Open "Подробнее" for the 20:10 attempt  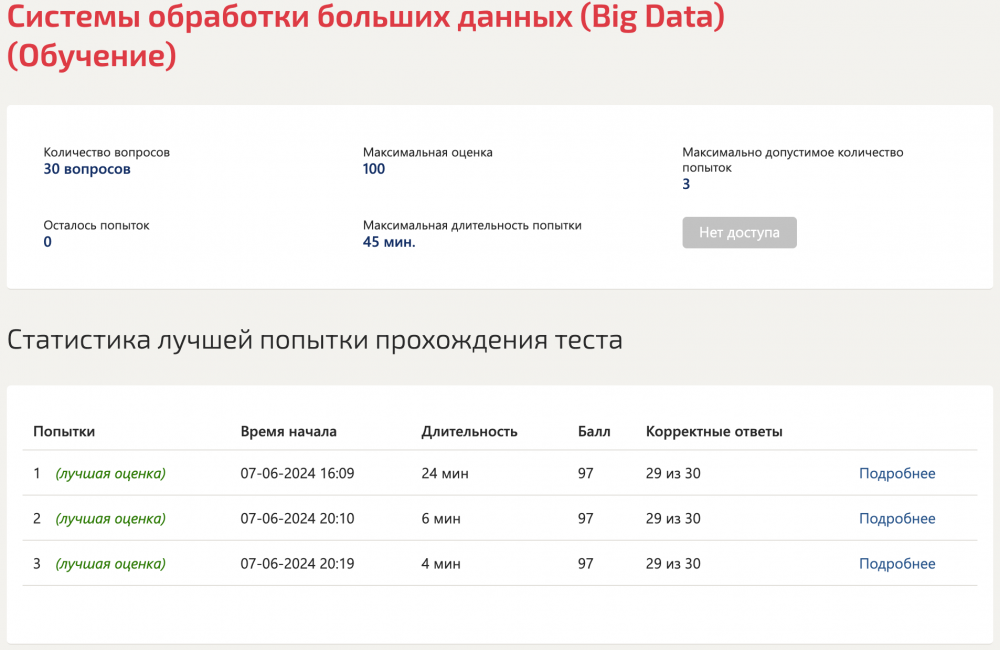coord(897,518)
